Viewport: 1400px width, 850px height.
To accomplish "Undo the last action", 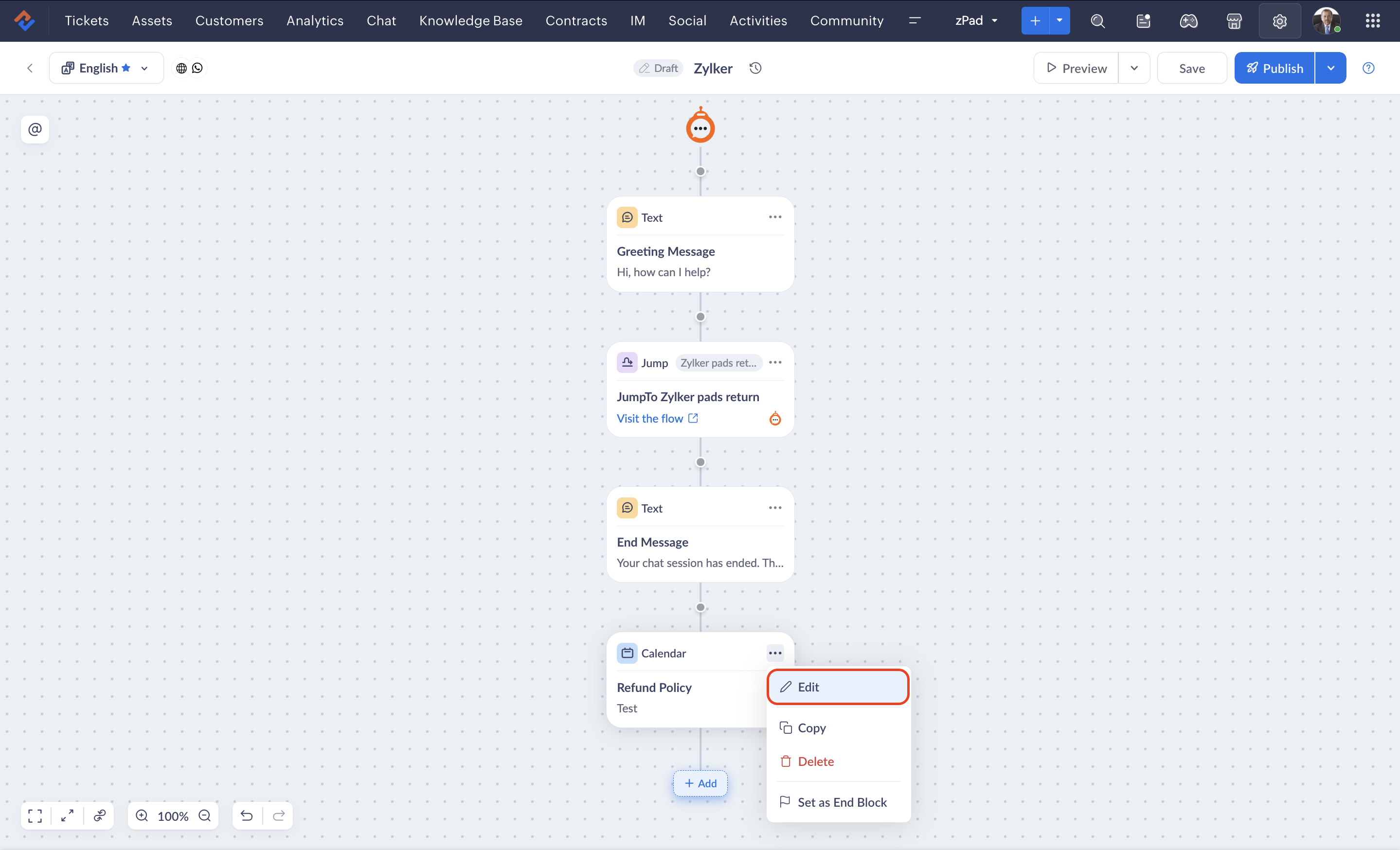I will 247,816.
